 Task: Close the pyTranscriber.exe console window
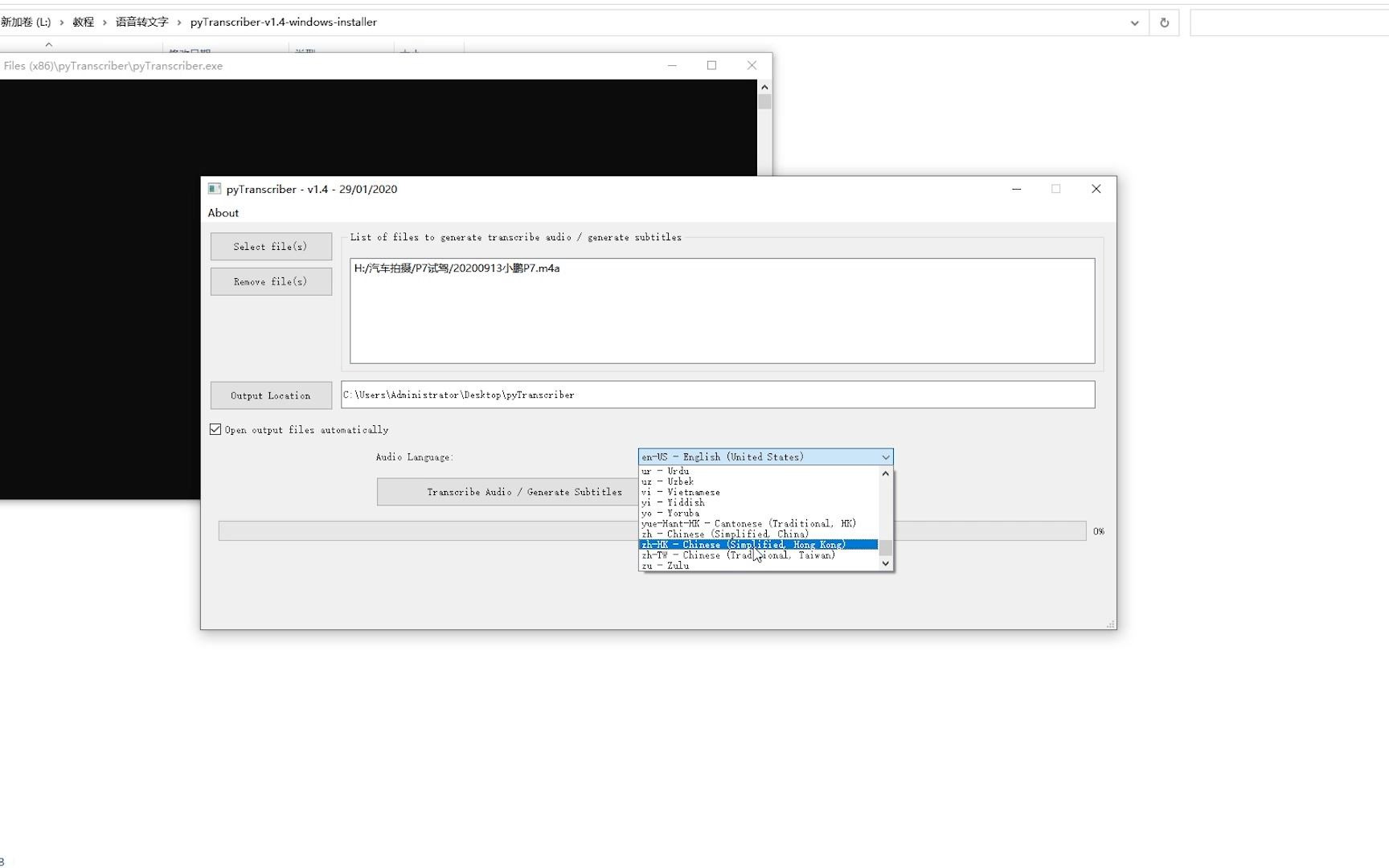[x=752, y=66]
